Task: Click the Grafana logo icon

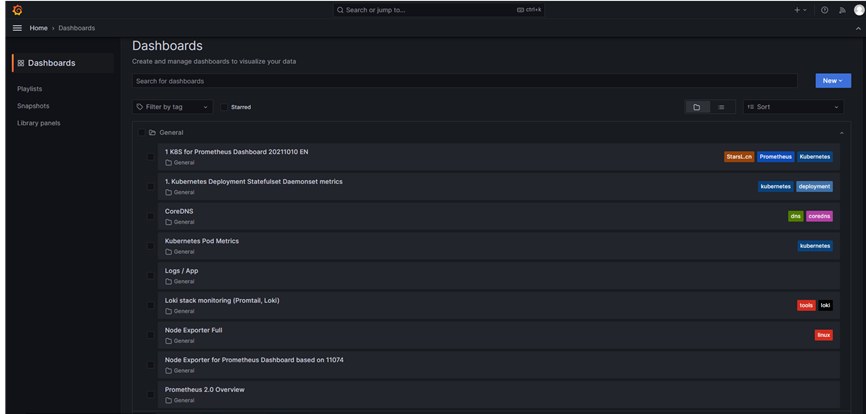Action: [17, 10]
